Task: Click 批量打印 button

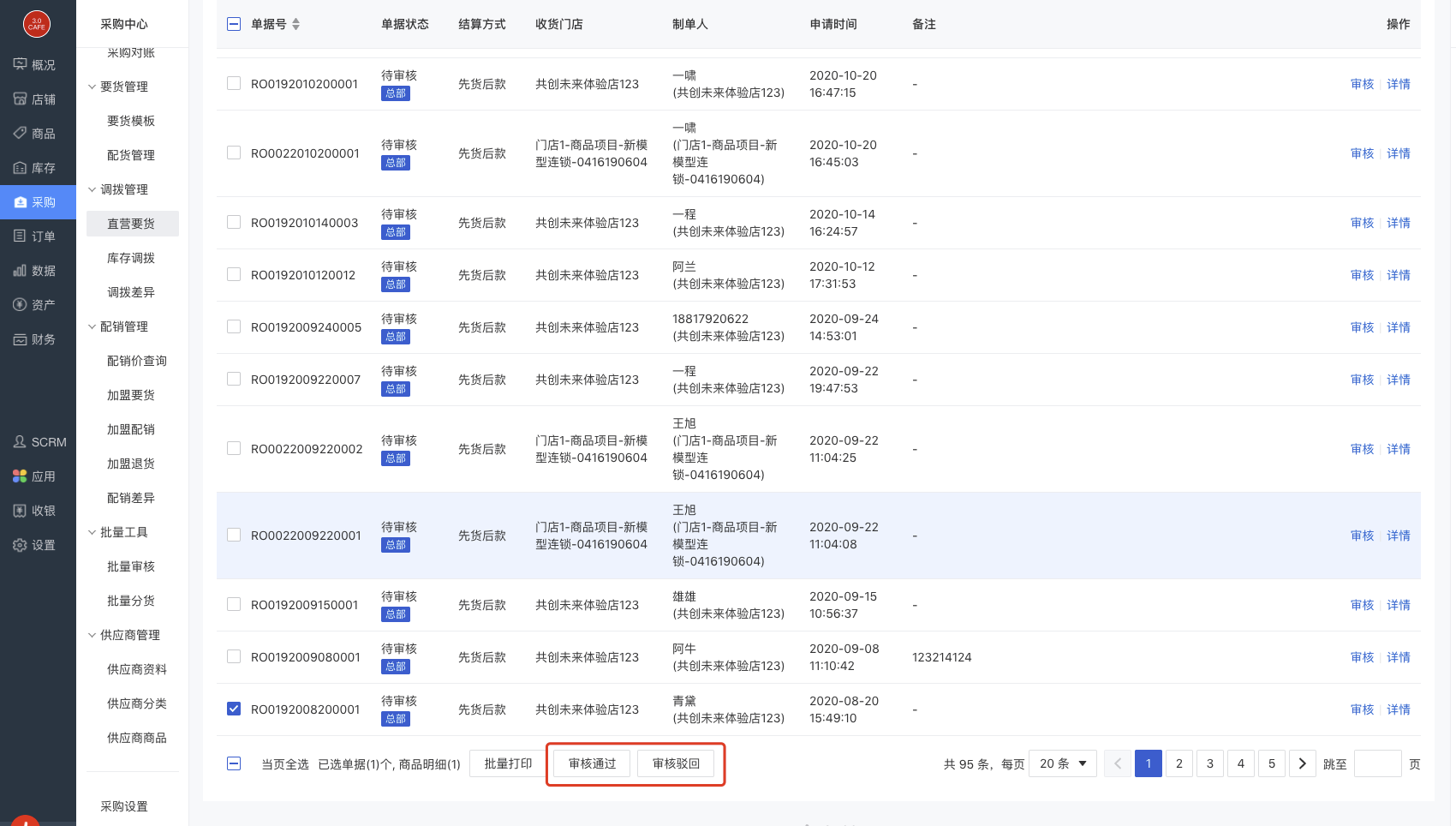Action: [x=508, y=763]
